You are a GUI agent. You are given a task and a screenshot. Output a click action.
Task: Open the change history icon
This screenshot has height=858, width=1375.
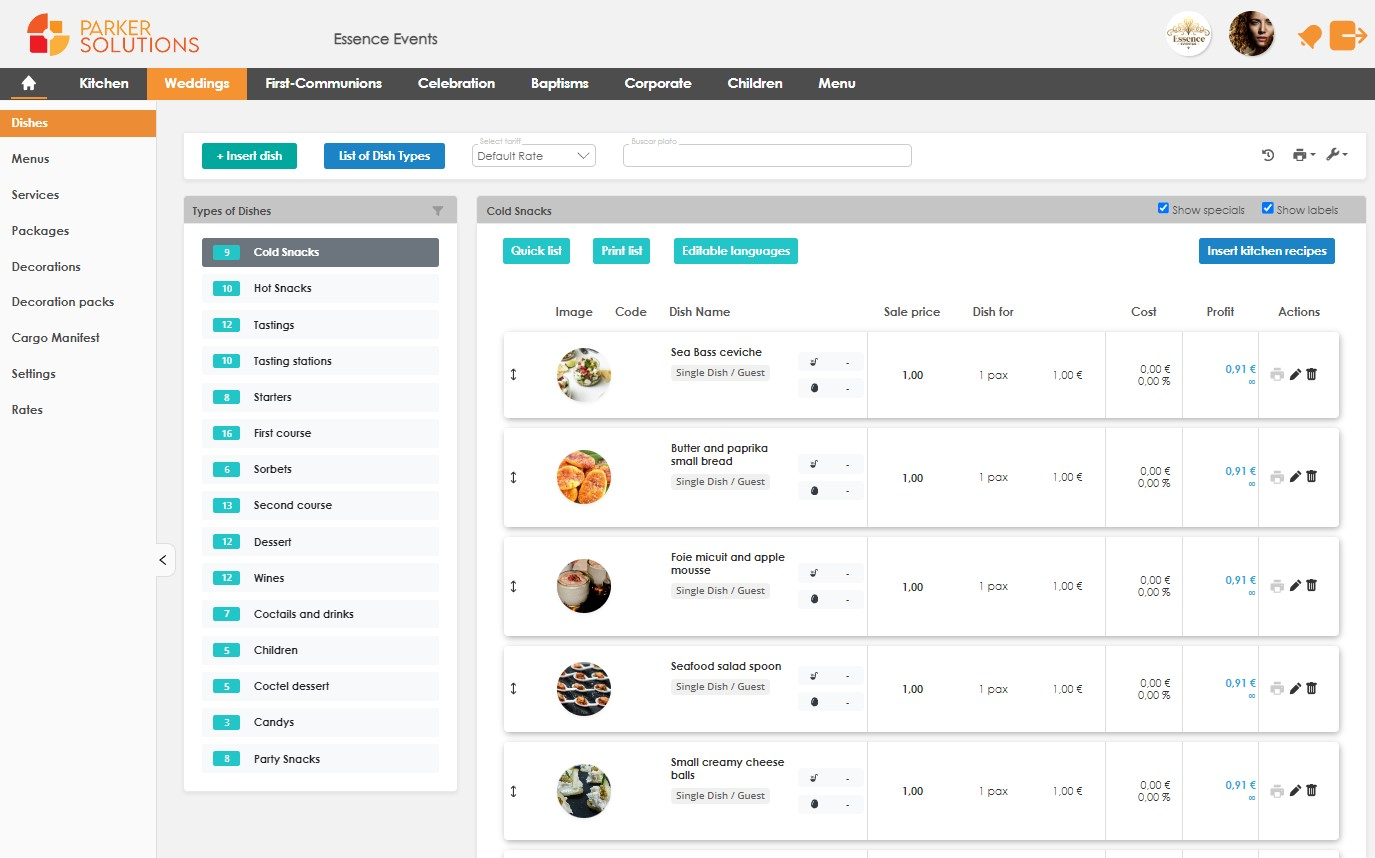tap(1267, 155)
